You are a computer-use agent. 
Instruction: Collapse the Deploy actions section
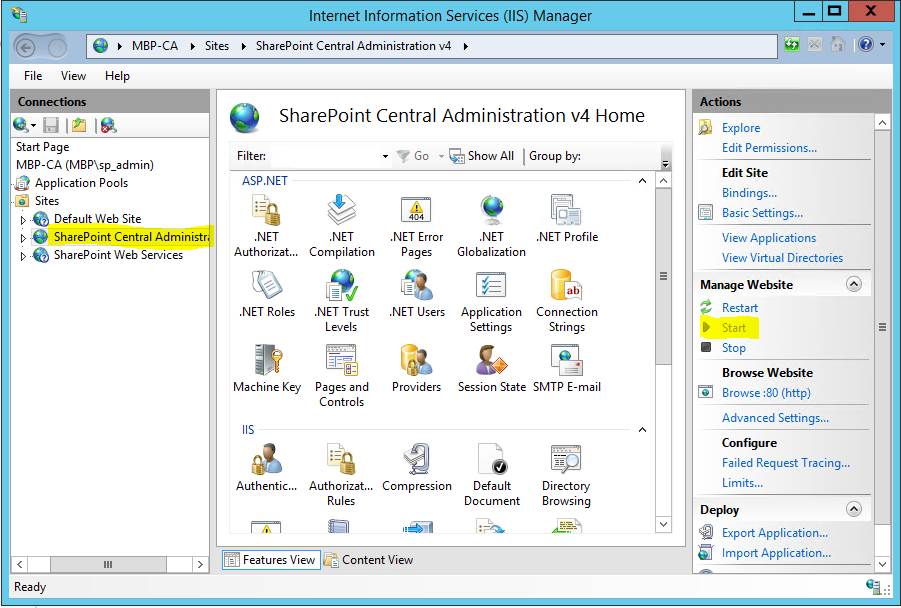(854, 509)
